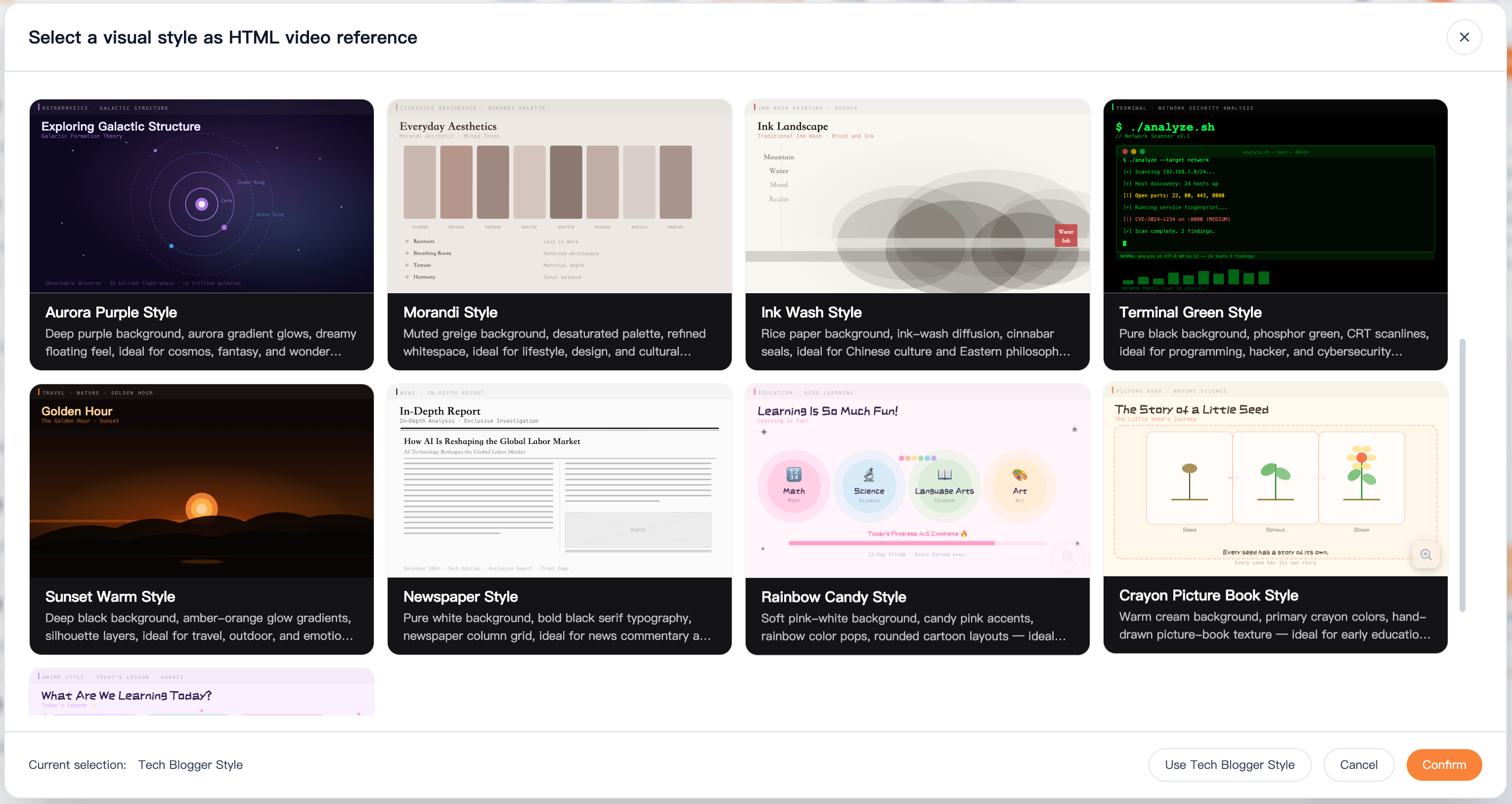Click the galactic Core in Aurora preview

pyautogui.click(x=201, y=204)
